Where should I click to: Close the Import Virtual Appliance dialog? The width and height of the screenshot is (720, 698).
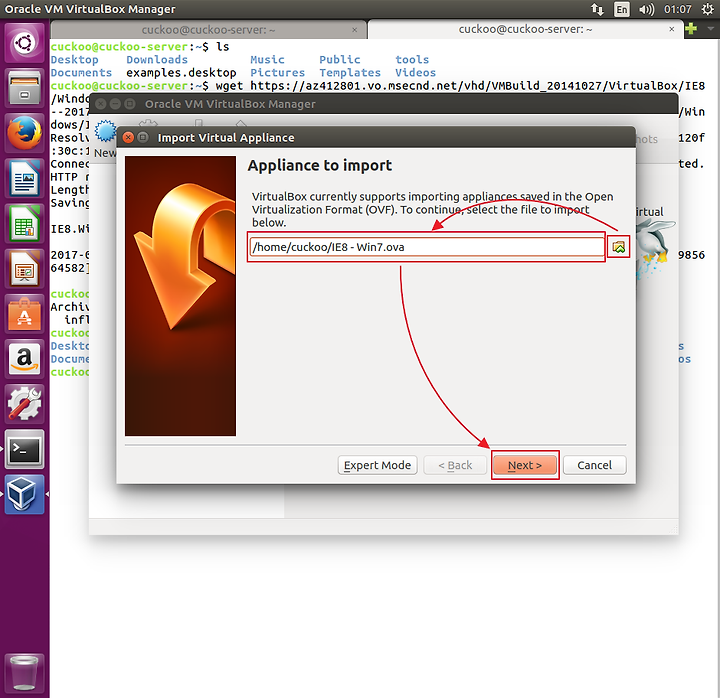[129, 137]
